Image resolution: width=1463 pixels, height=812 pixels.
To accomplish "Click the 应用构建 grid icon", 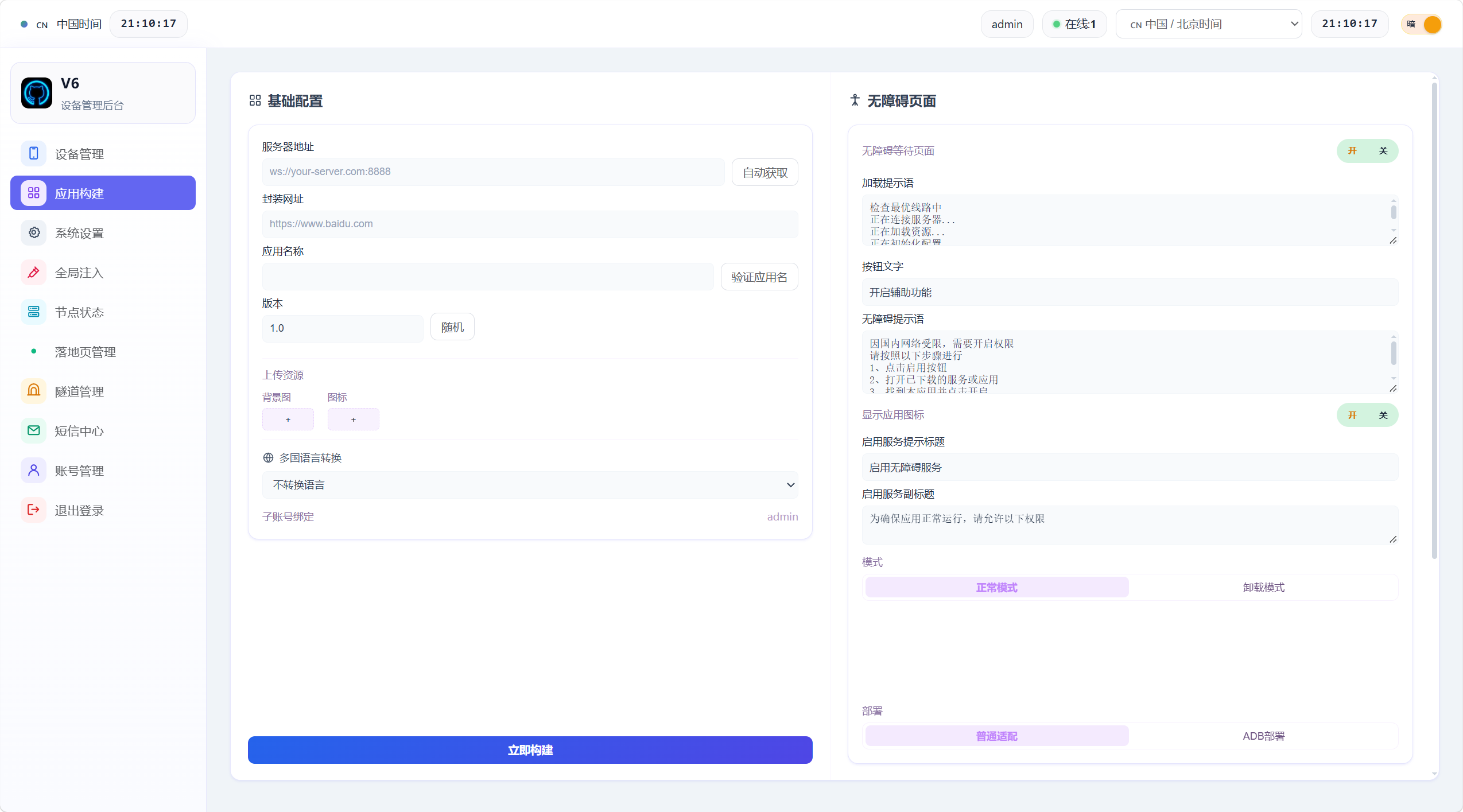I will tap(34, 193).
